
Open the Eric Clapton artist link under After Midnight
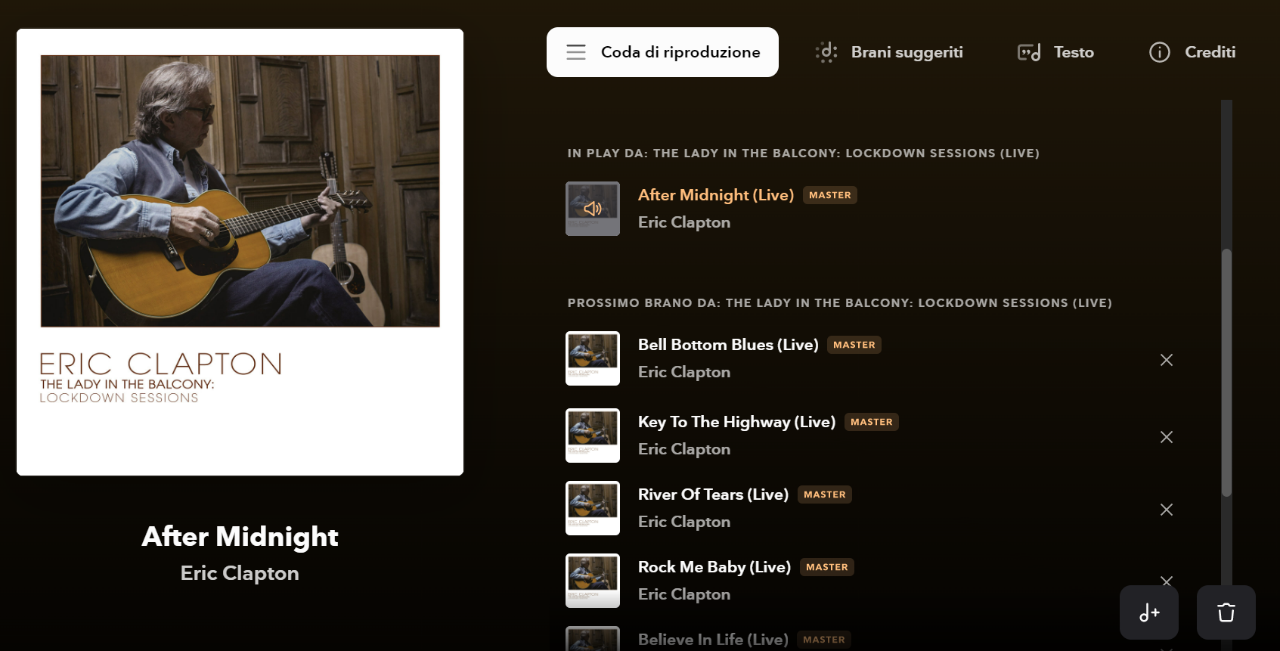240,573
